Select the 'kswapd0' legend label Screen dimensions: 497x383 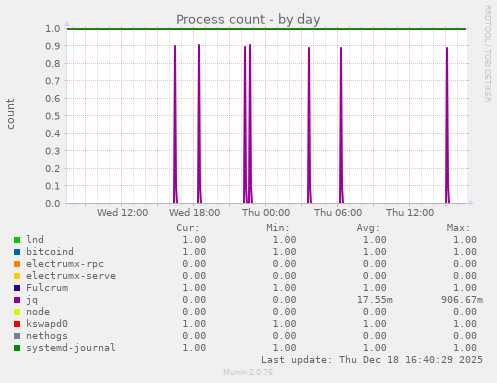click(x=47, y=324)
